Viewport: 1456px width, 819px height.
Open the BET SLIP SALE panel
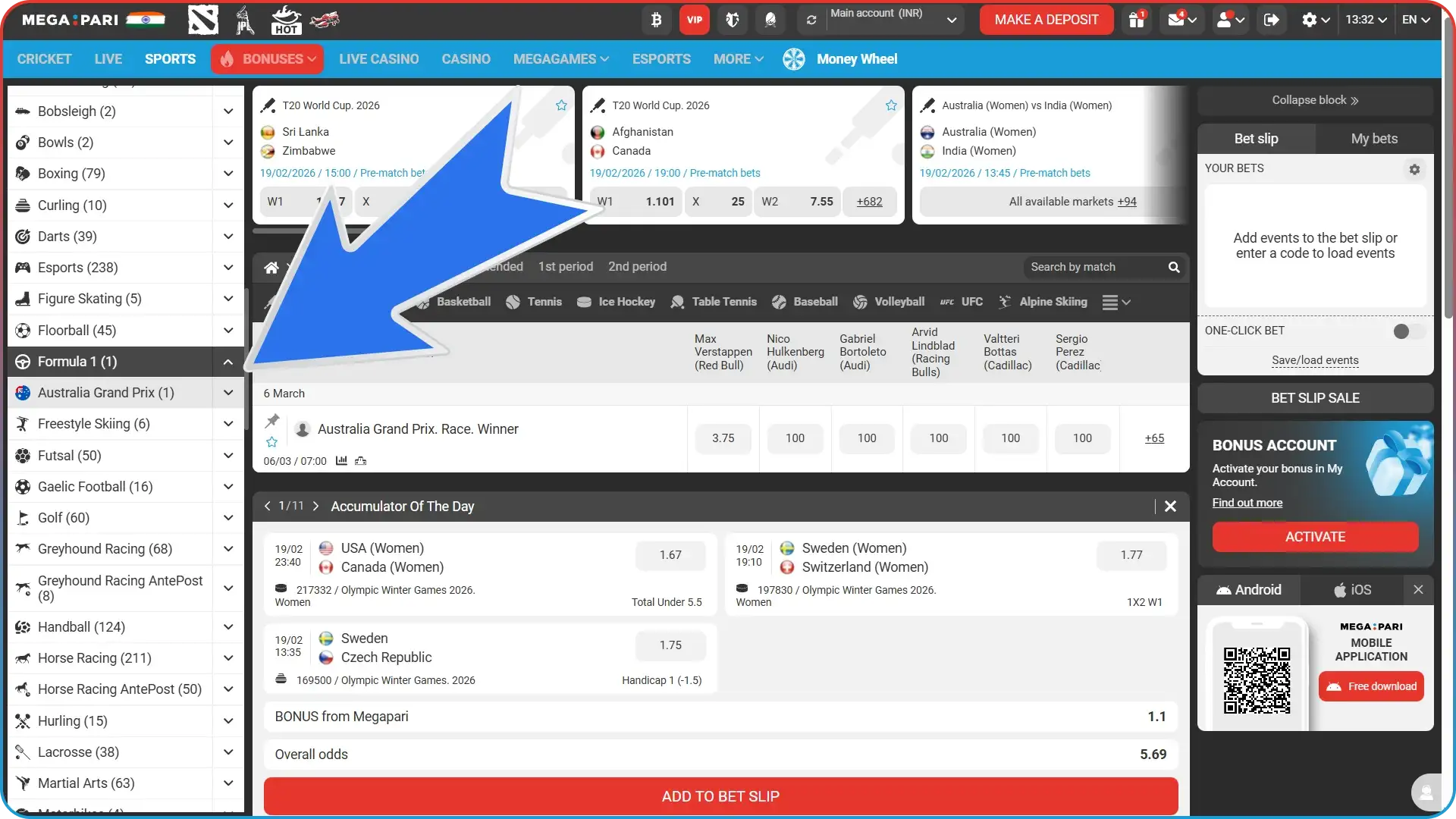pyautogui.click(x=1315, y=398)
